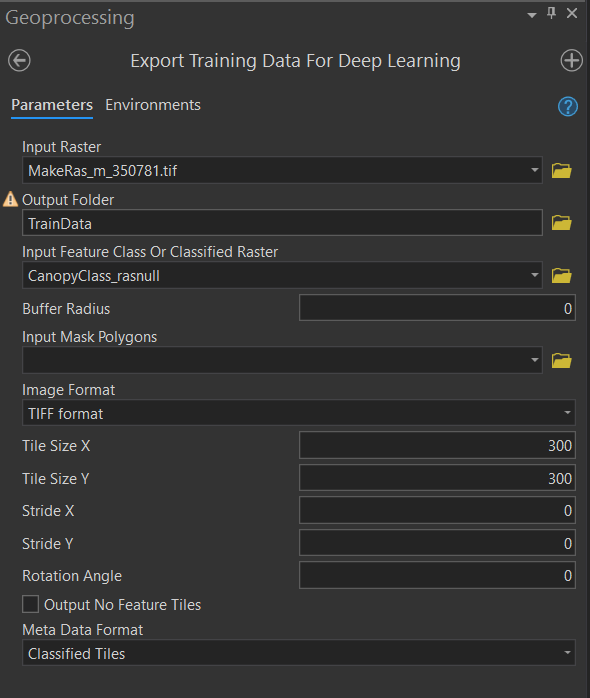The image size is (590, 698).
Task: Pin the Geoprocessing pane with auto-hide pin
Action: coord(551,13)
